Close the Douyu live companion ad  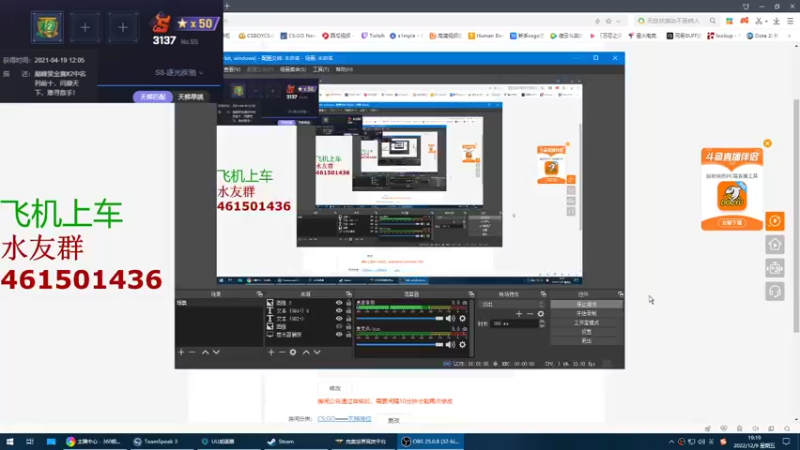[x=767, y=143]
